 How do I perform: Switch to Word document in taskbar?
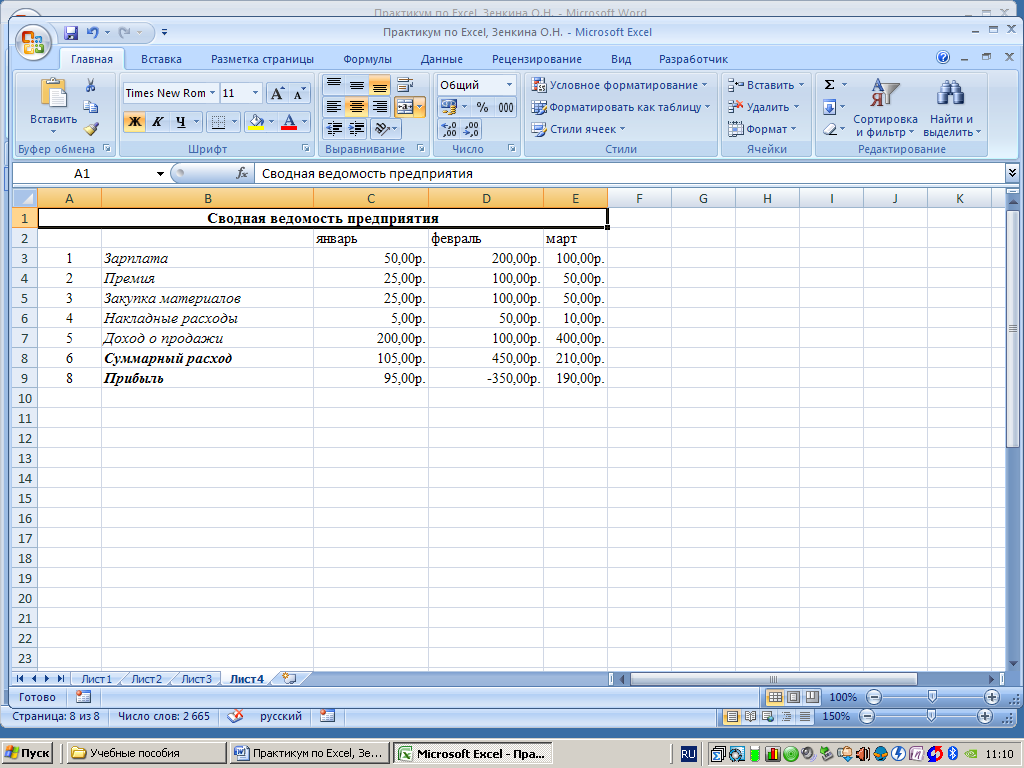point(310,753)
